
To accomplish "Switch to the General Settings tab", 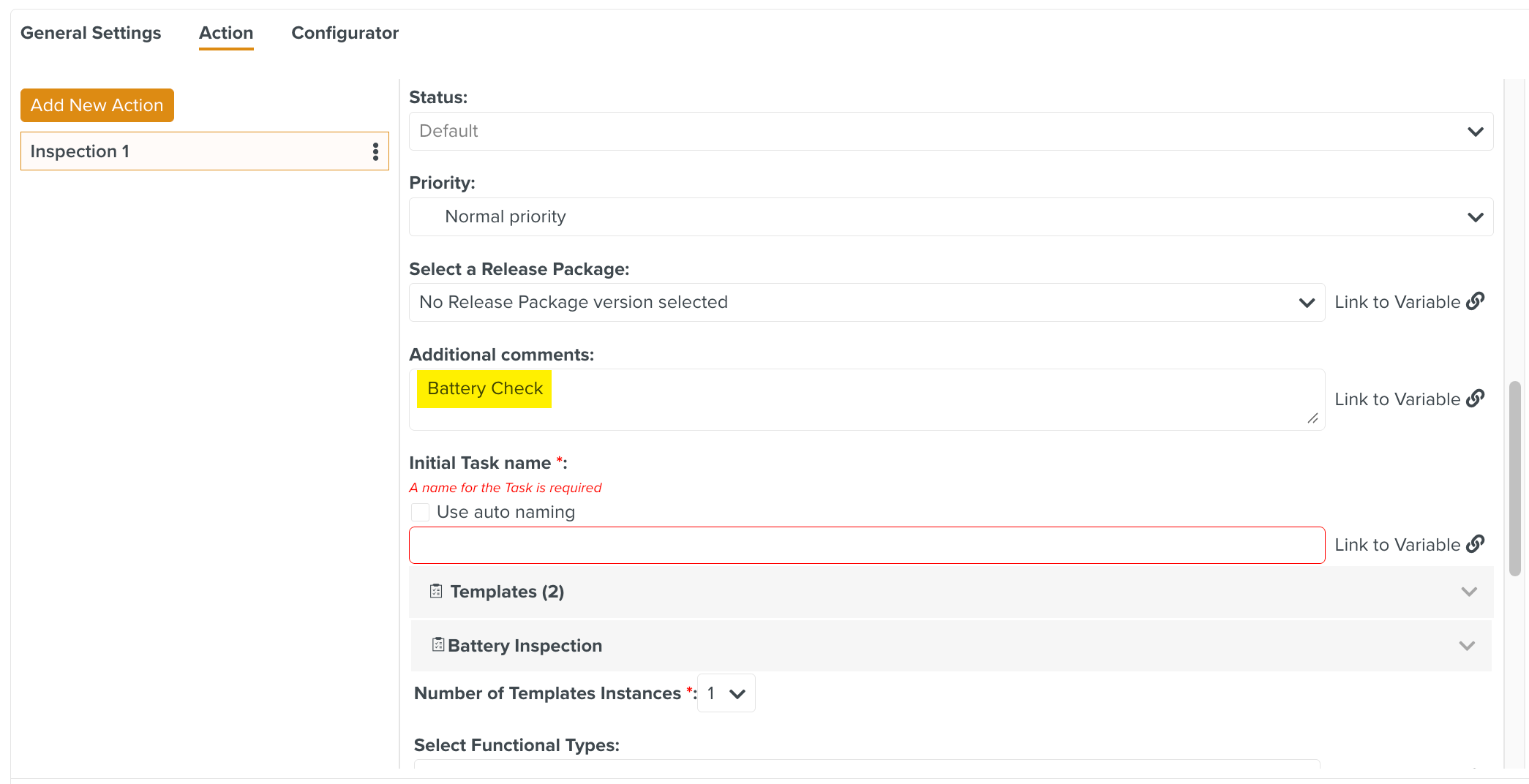I will click(91, 33).
